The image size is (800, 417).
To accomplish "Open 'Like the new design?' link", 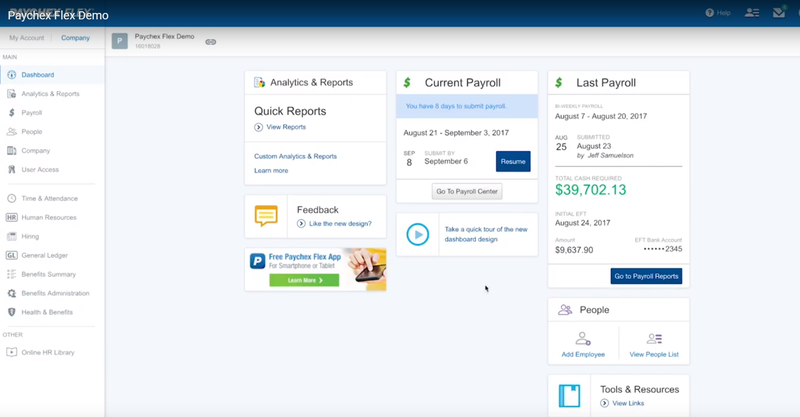I will pos(340,224).
